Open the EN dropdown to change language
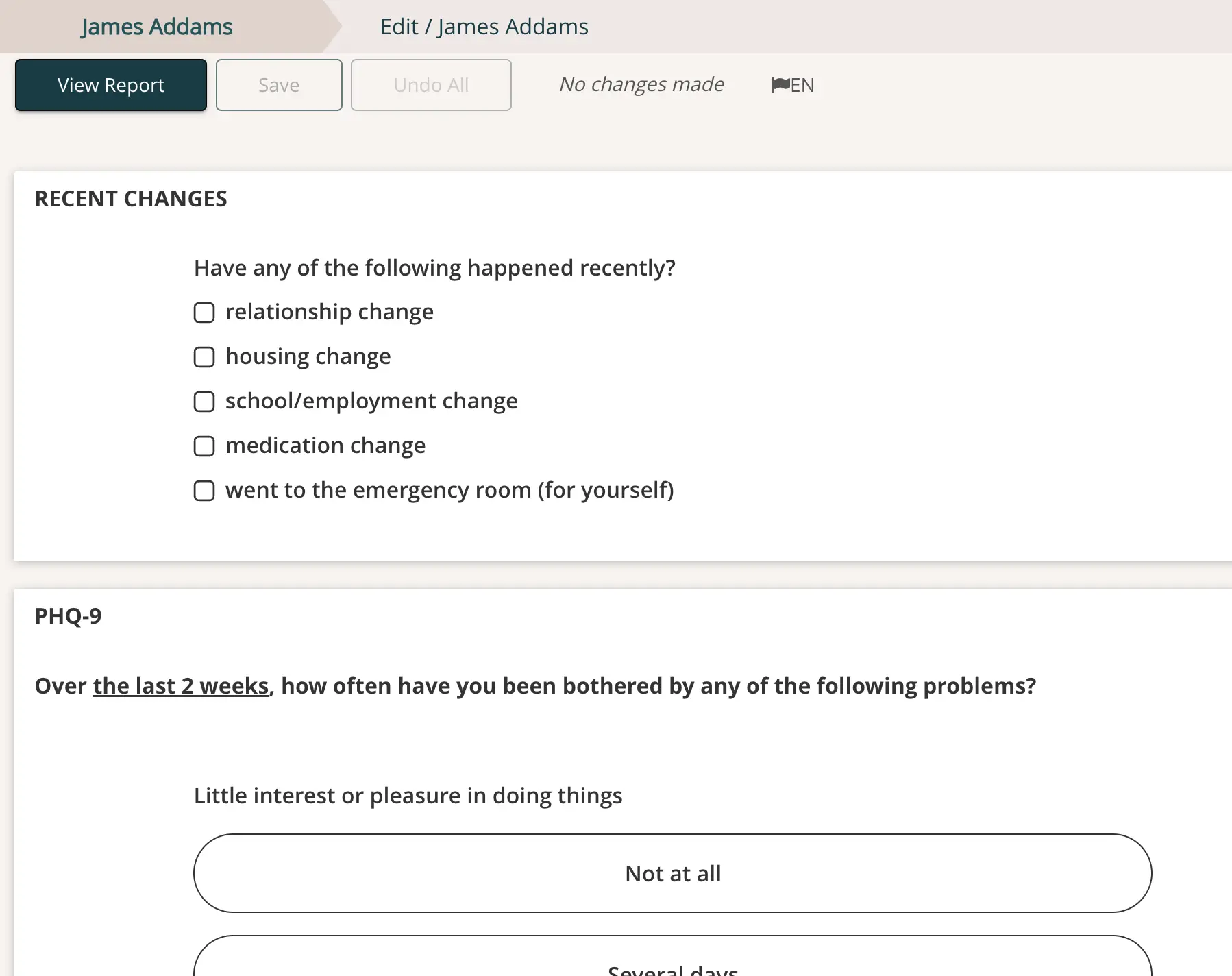Image resolution: width=1232 pixels, height=976 pixels. 792,85
